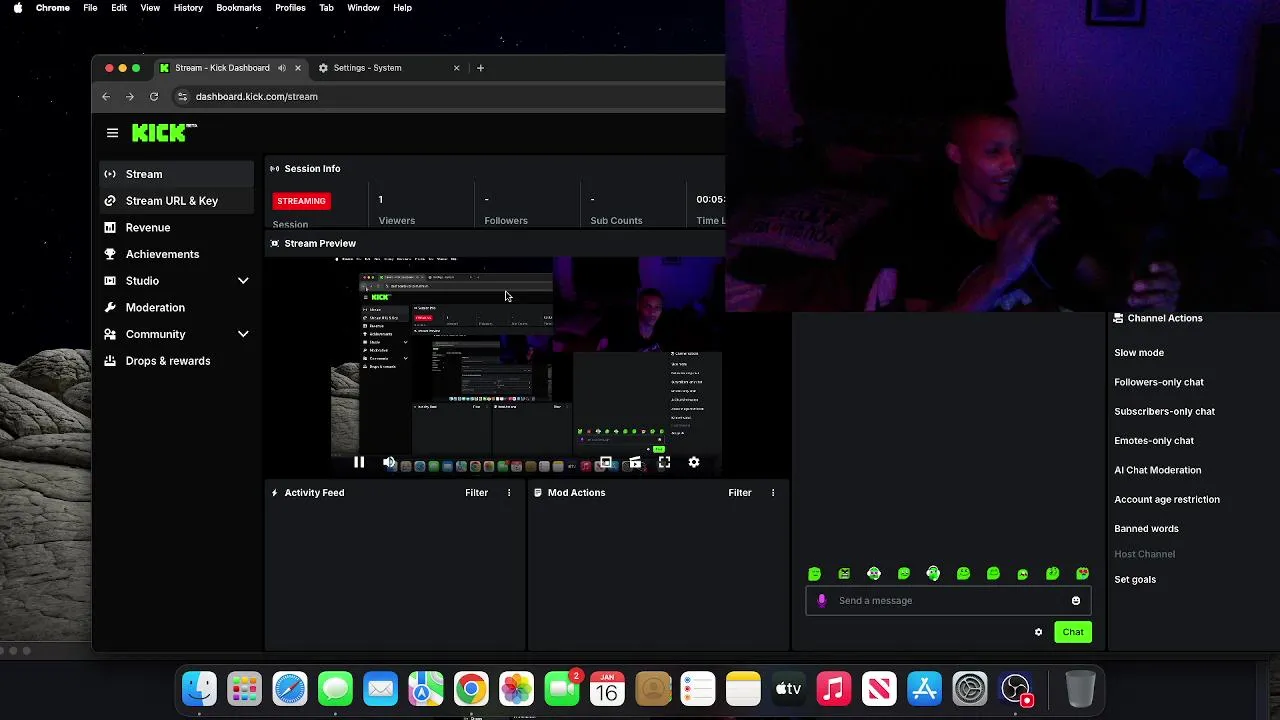
Task: Open the History menu
Action: (x=188, y=8)
